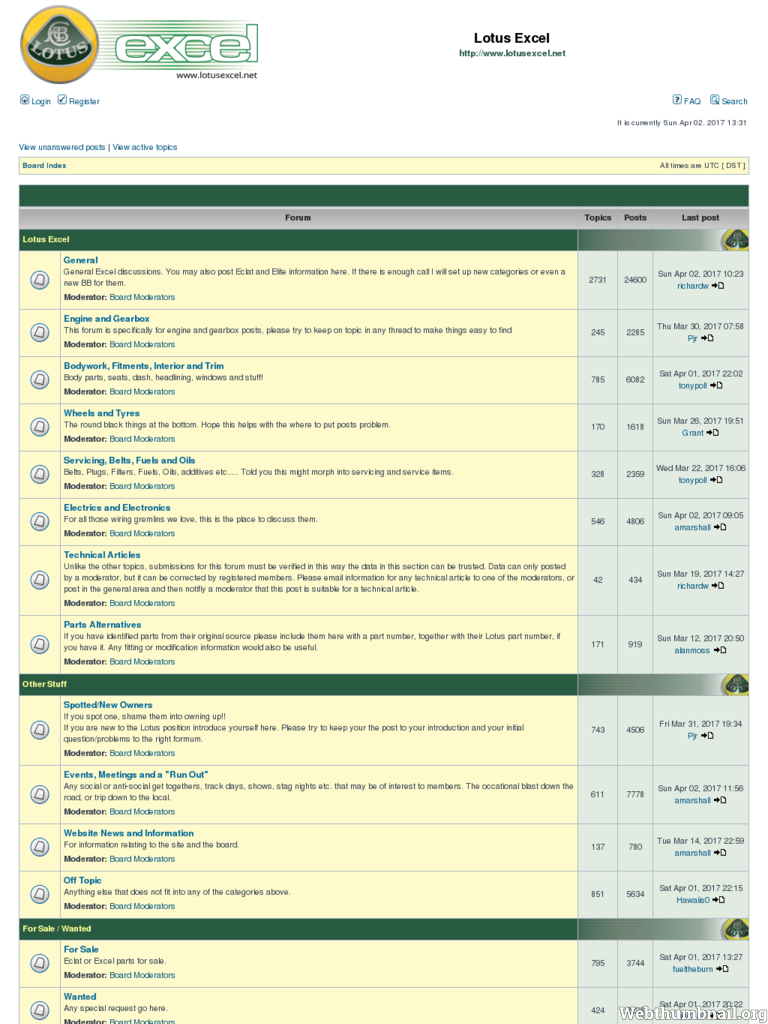The image size is (768, 1024).
Task: View active topics
Action: coord(145,147)
